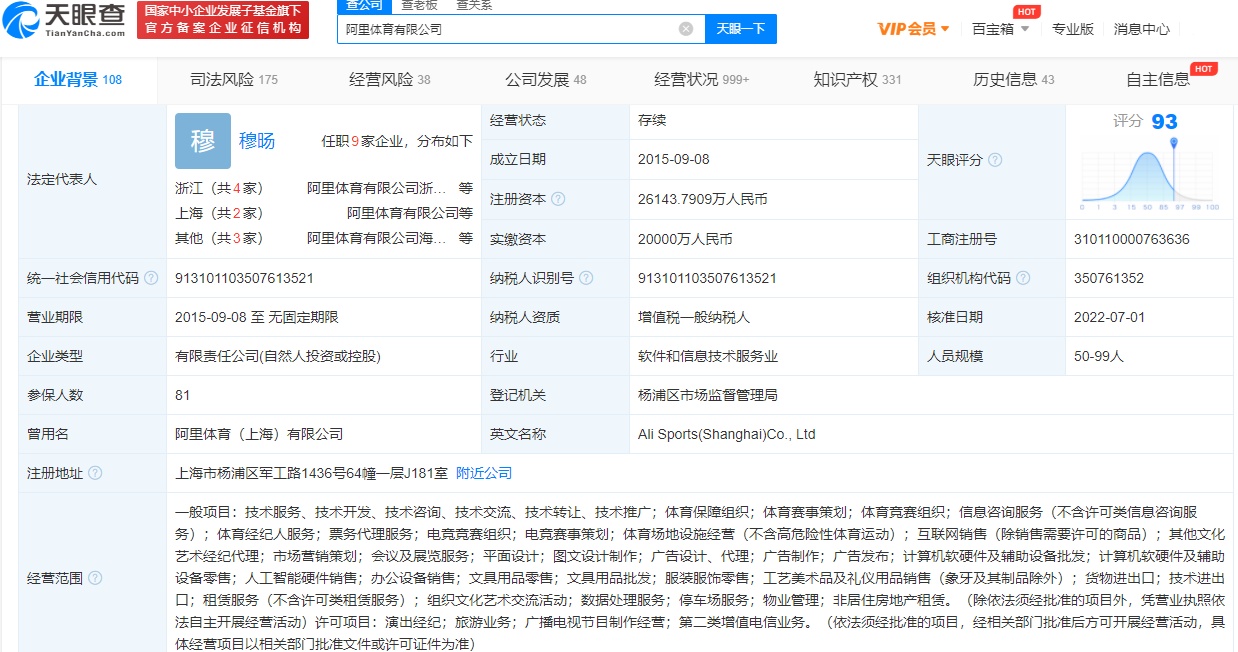Click the 附近公司 link
The image size is (1238, 652).
point(484,473)
